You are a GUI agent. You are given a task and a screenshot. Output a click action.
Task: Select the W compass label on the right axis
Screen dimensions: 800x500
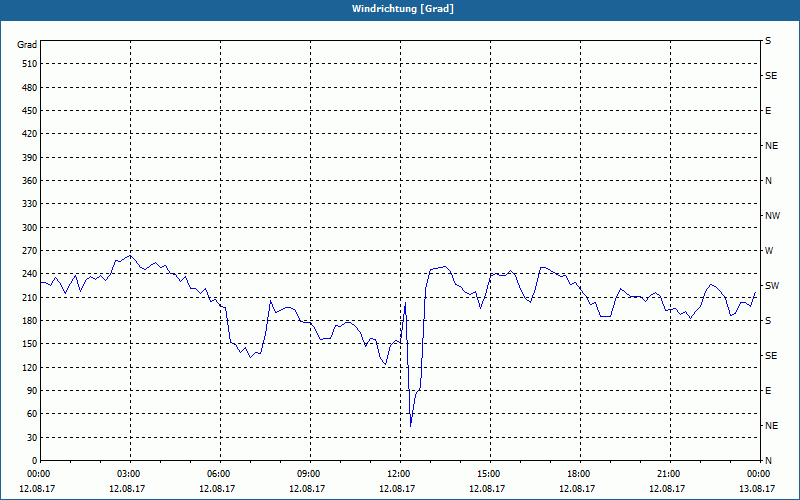[x=769, y=251]
